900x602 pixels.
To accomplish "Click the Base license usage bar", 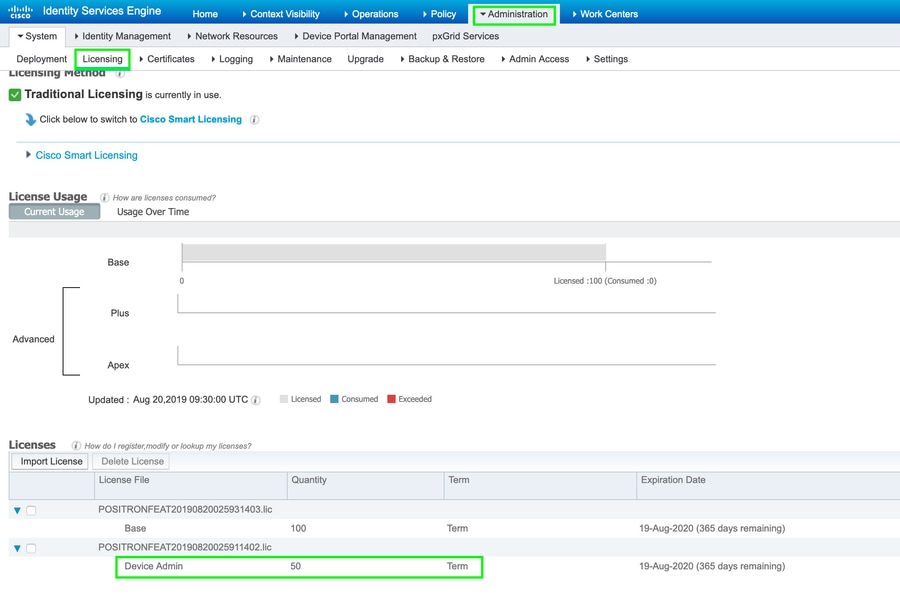I will [x=394, y=253].
